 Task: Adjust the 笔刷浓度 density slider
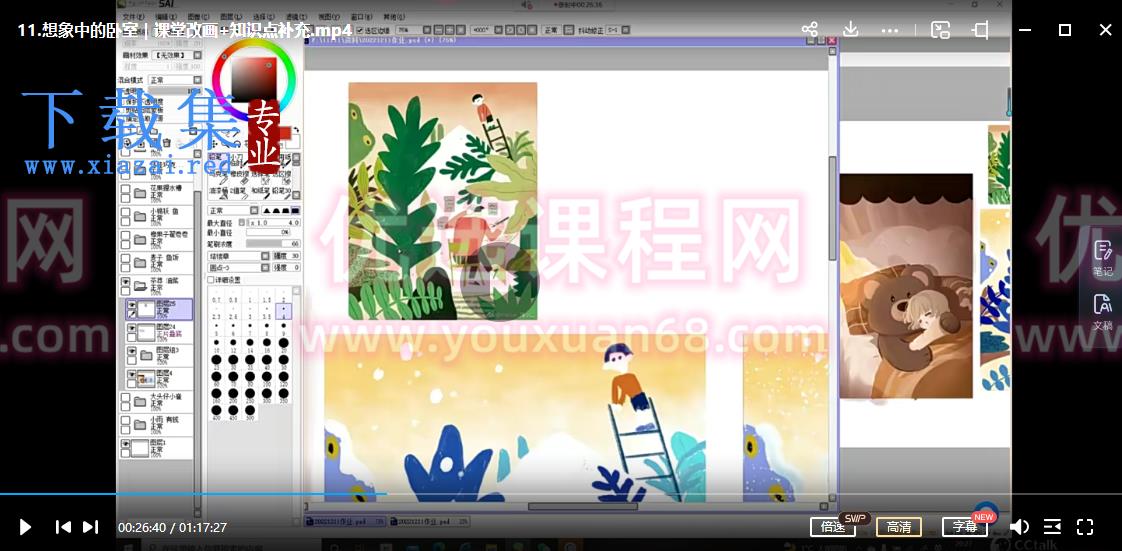[273, 244]
